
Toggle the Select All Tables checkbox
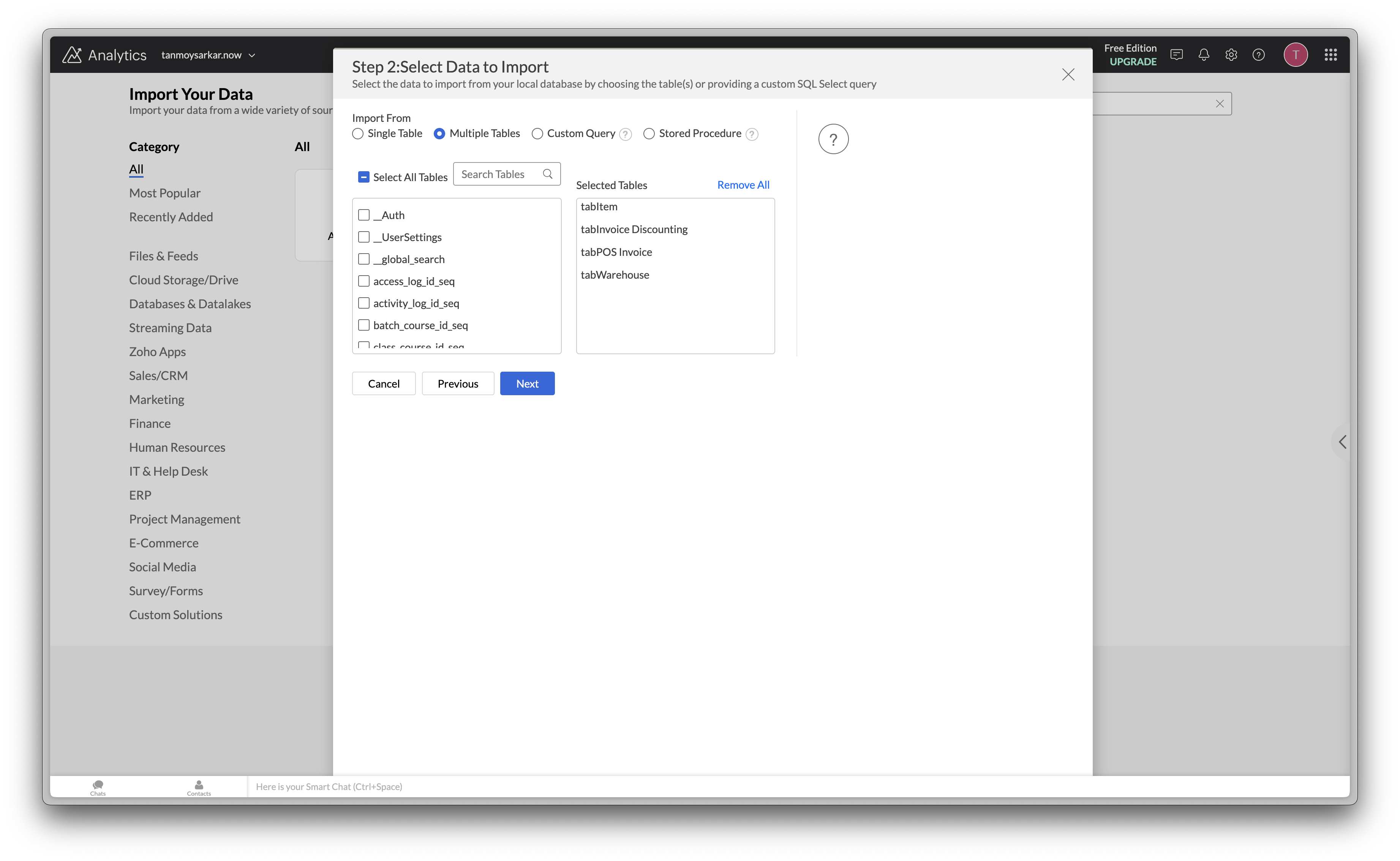click(x=363, y=177)
